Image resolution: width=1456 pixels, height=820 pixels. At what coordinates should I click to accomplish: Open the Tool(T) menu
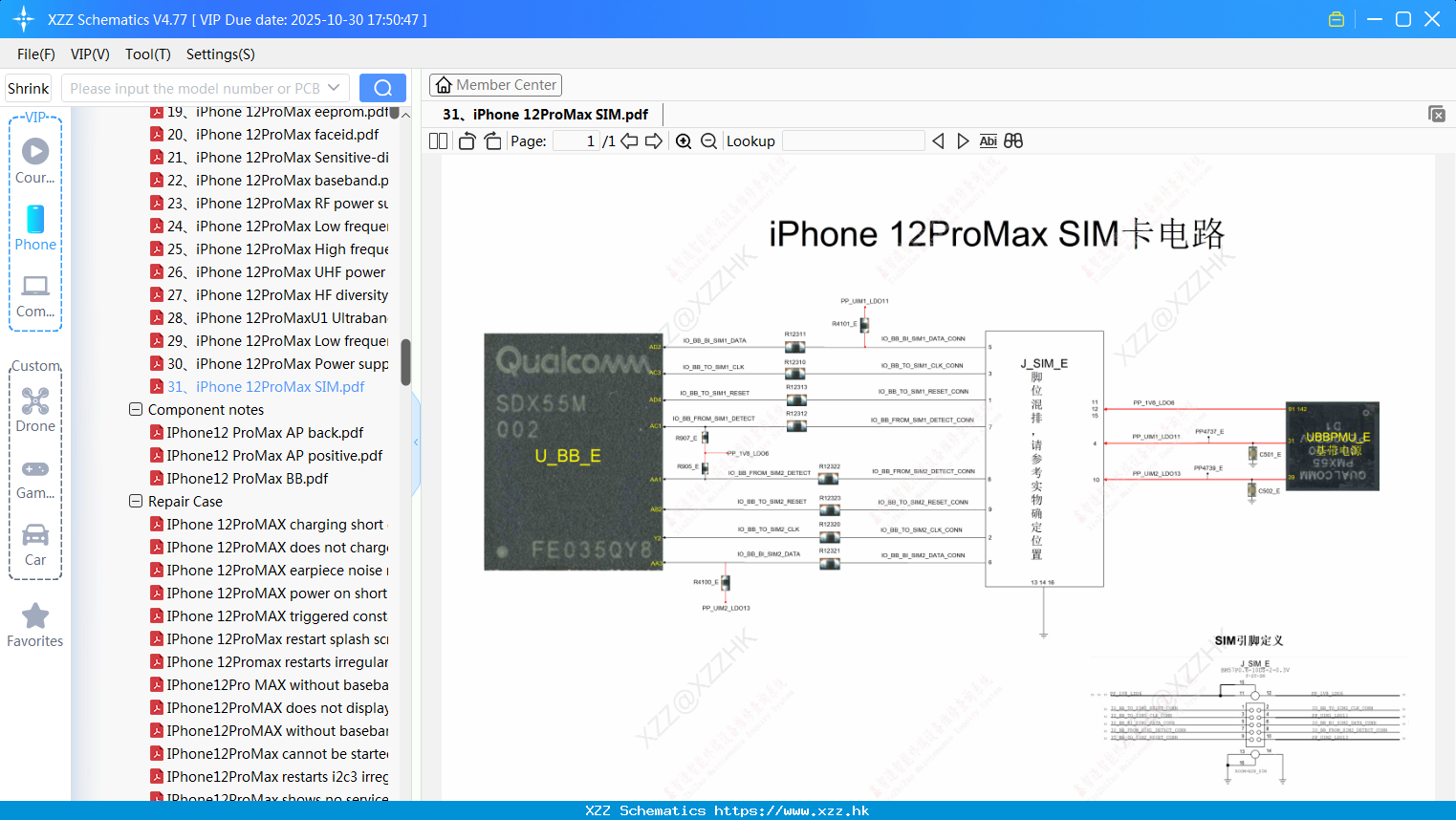(x=148, y=54)
